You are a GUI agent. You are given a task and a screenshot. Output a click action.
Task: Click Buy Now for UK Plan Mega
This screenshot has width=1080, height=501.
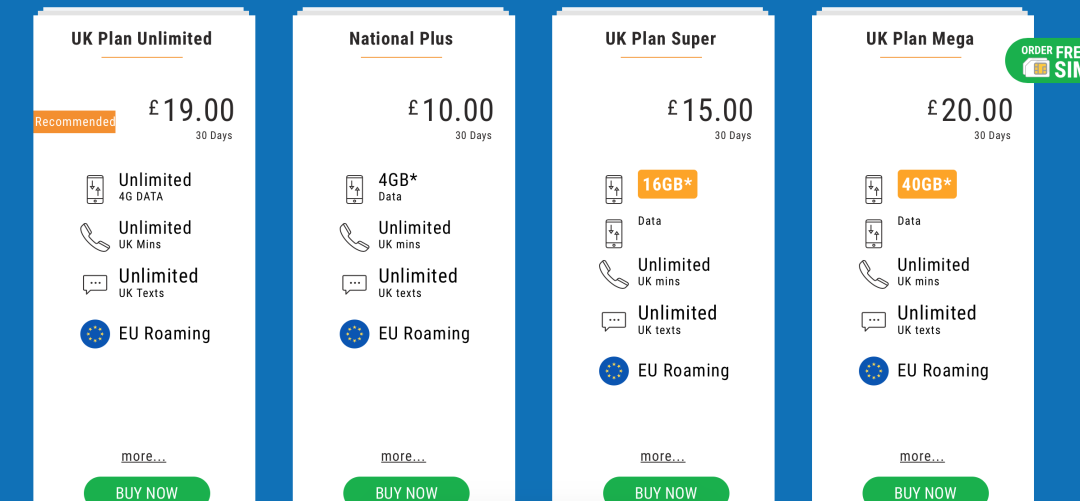(925, 490)
